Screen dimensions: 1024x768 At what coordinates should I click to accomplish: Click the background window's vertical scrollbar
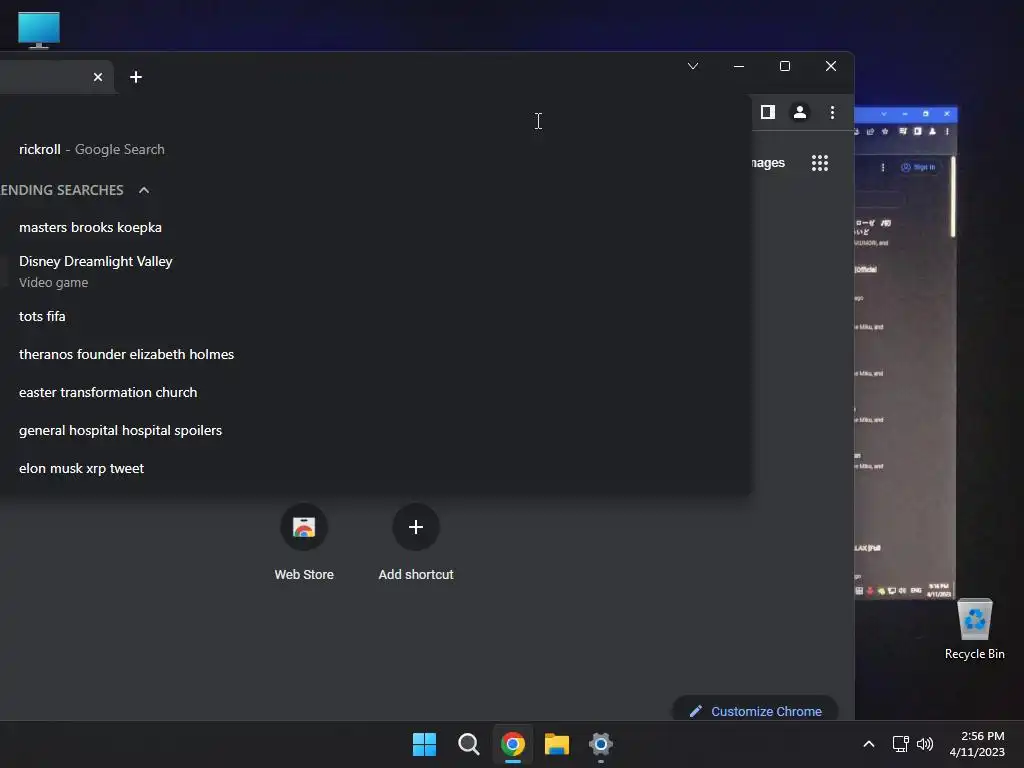tap(953, 196)
